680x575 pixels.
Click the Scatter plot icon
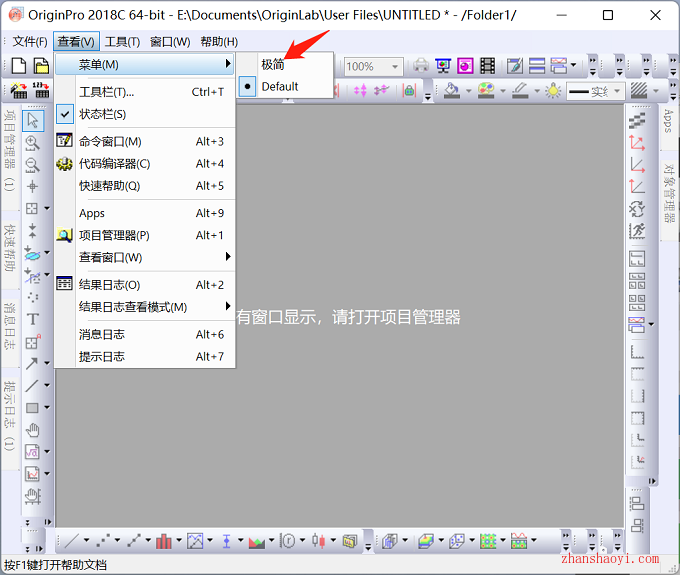coord(103,540)
